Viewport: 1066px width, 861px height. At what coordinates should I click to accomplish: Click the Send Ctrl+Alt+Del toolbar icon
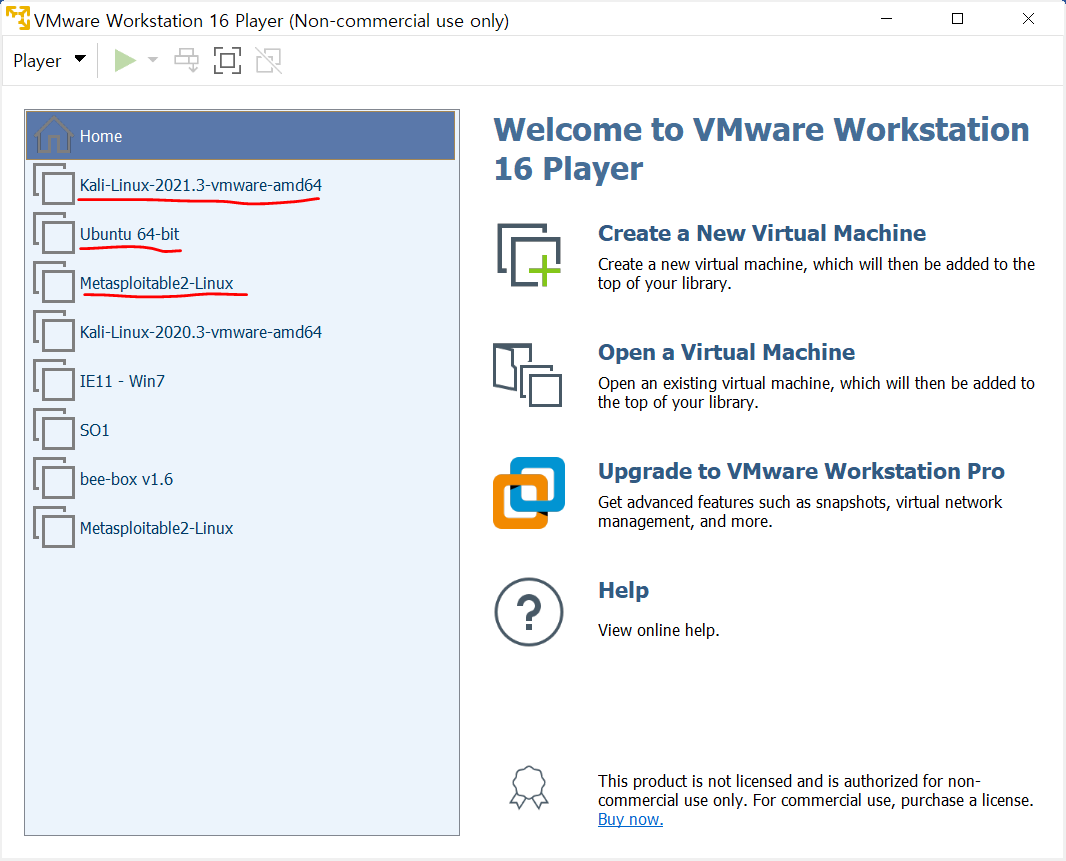(187, 61)
